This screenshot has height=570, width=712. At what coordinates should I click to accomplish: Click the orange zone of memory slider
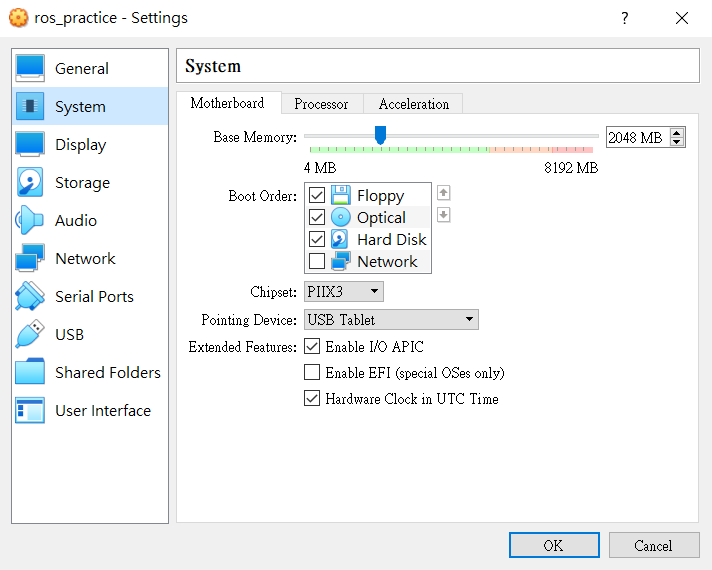point(521,149)
